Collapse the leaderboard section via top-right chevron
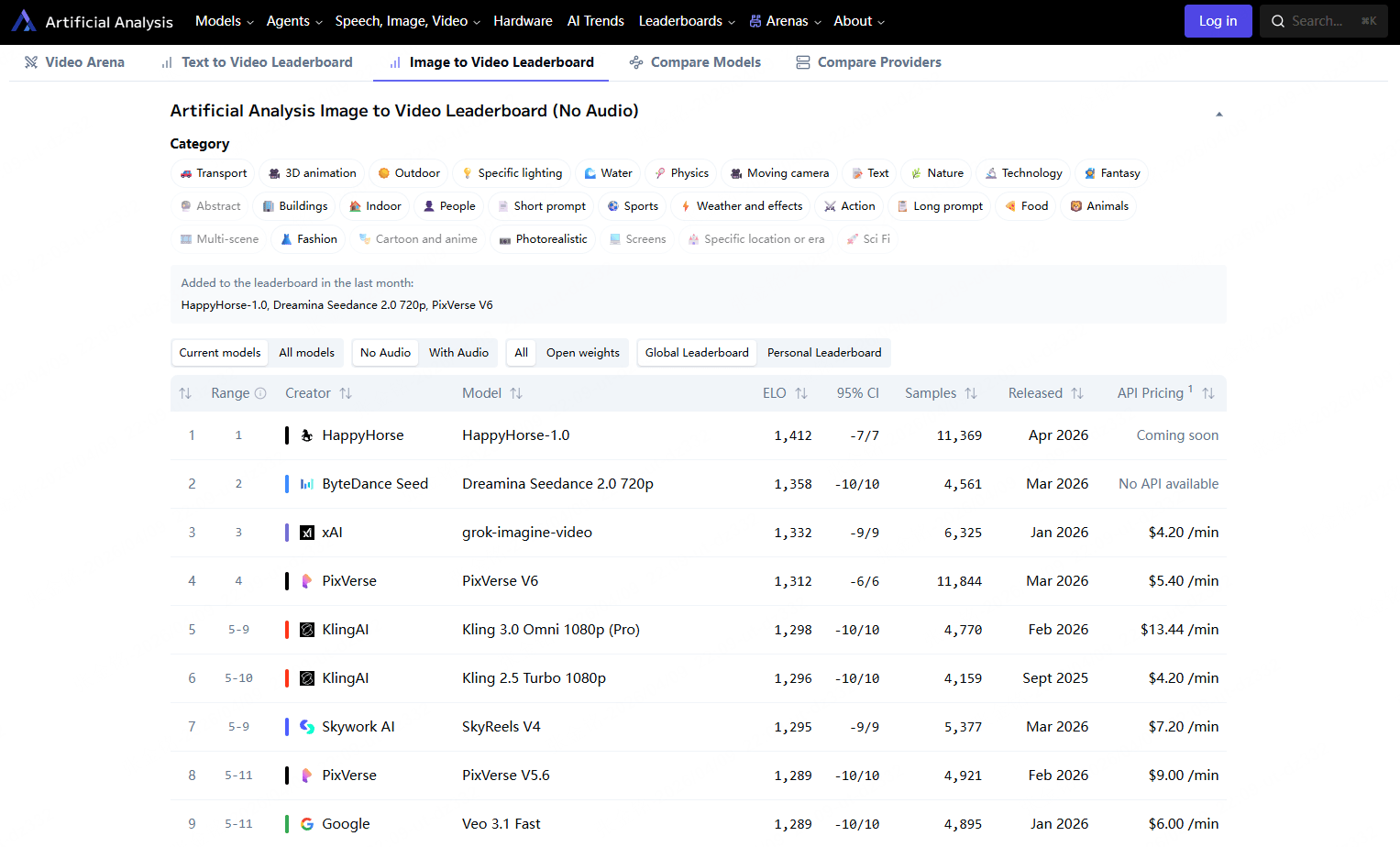The image size is (1400, 847). click(x=1219, y=113)
